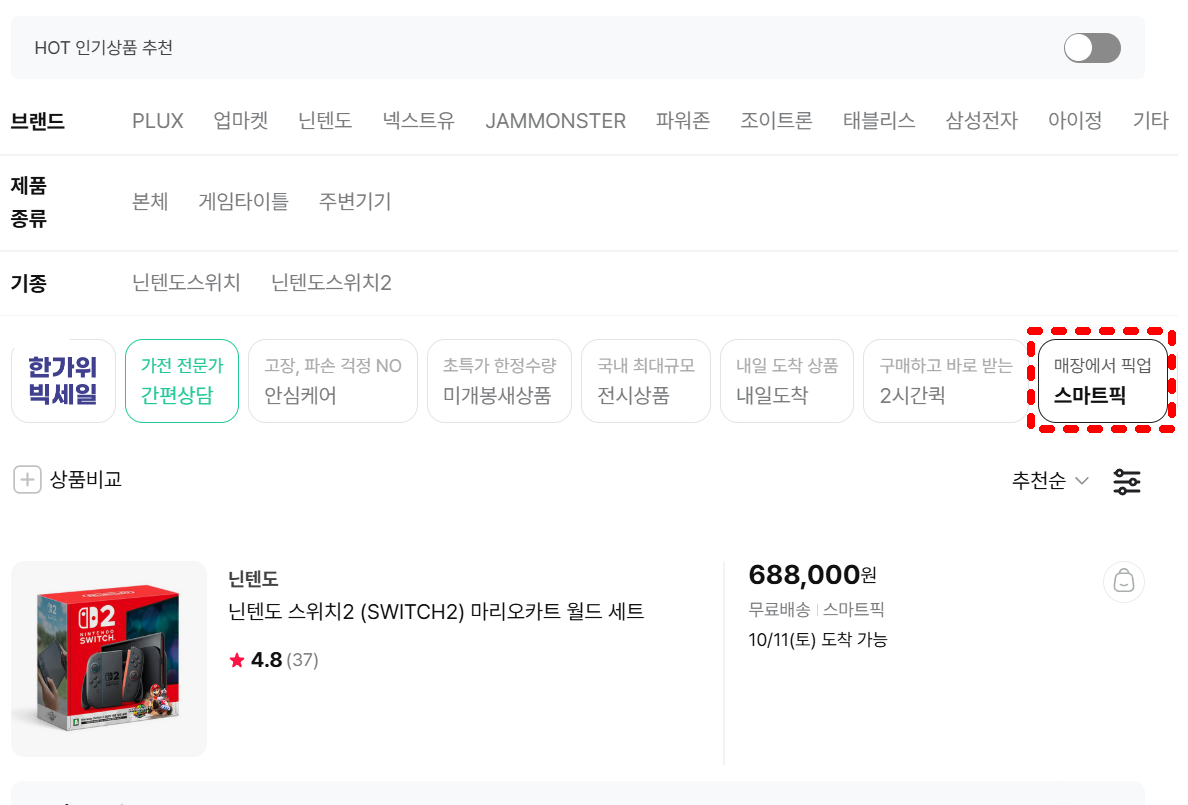The image size is (1188, 805).
Task: Toggle HOT popular product recommendations switch
Action: coord(1092,48)
